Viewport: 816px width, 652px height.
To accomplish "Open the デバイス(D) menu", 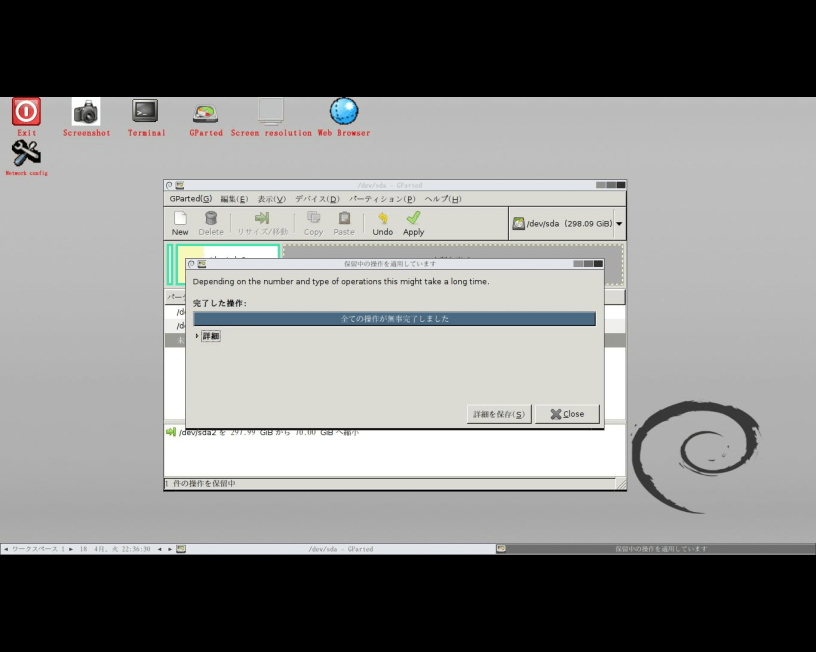I will click(x=317, y=199).
